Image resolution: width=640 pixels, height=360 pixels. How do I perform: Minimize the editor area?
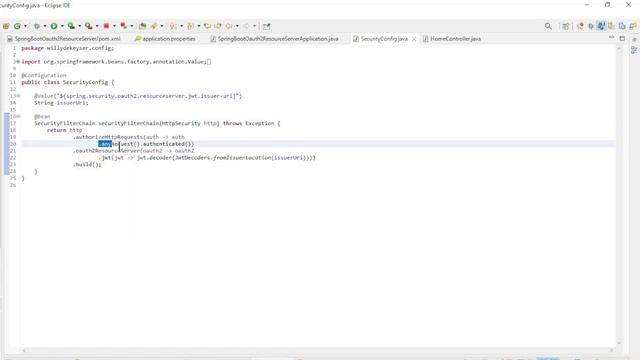pyautogui.click(x=611, y=38)
